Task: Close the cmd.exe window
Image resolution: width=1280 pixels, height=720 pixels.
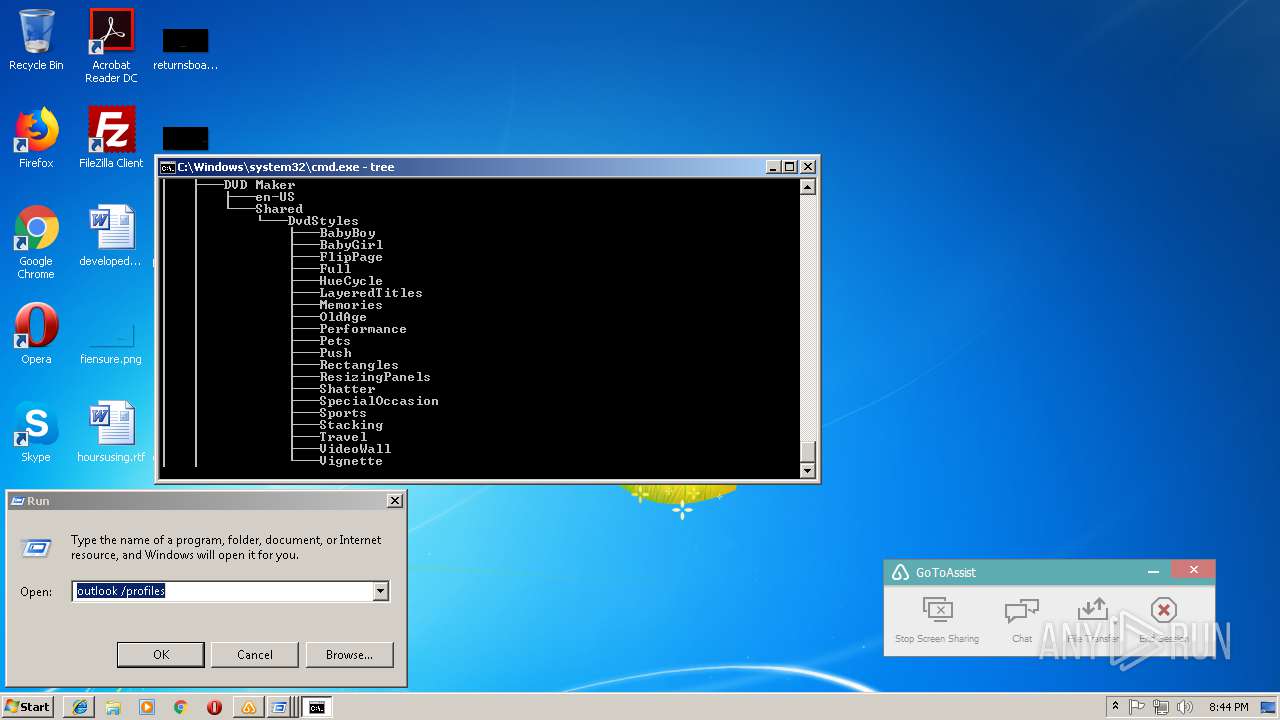Action: [x=808, y=167]
